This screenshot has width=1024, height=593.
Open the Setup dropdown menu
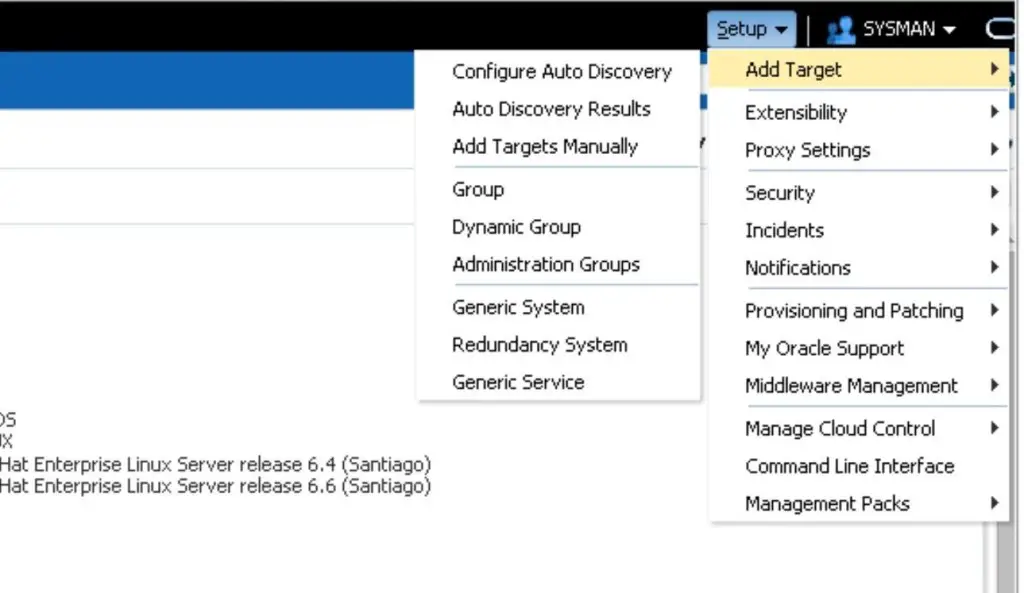click(750, 28)
